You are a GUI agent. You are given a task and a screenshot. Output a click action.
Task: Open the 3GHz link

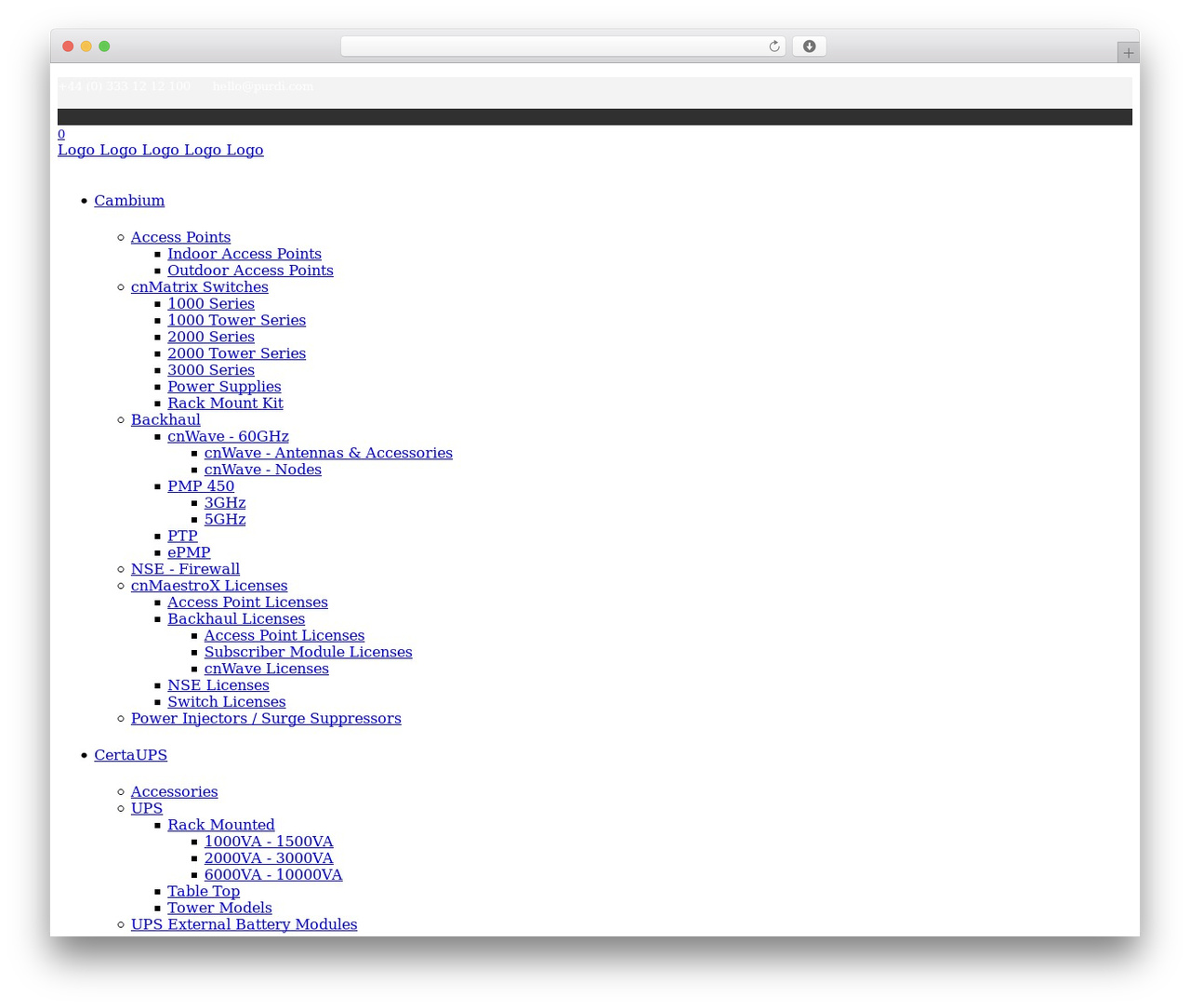pos(225,504)
